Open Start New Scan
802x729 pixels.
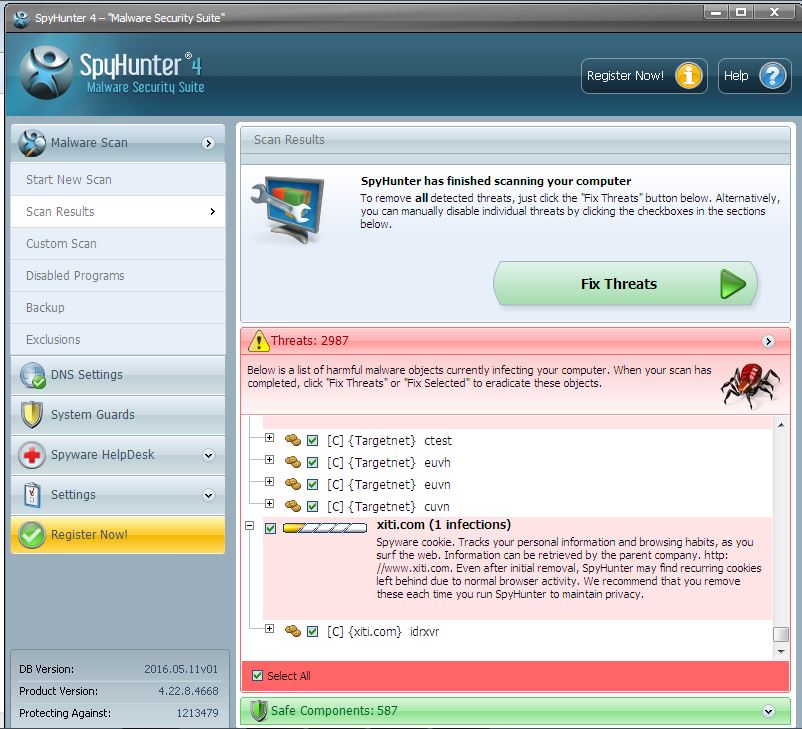click(x=118, y=180)
